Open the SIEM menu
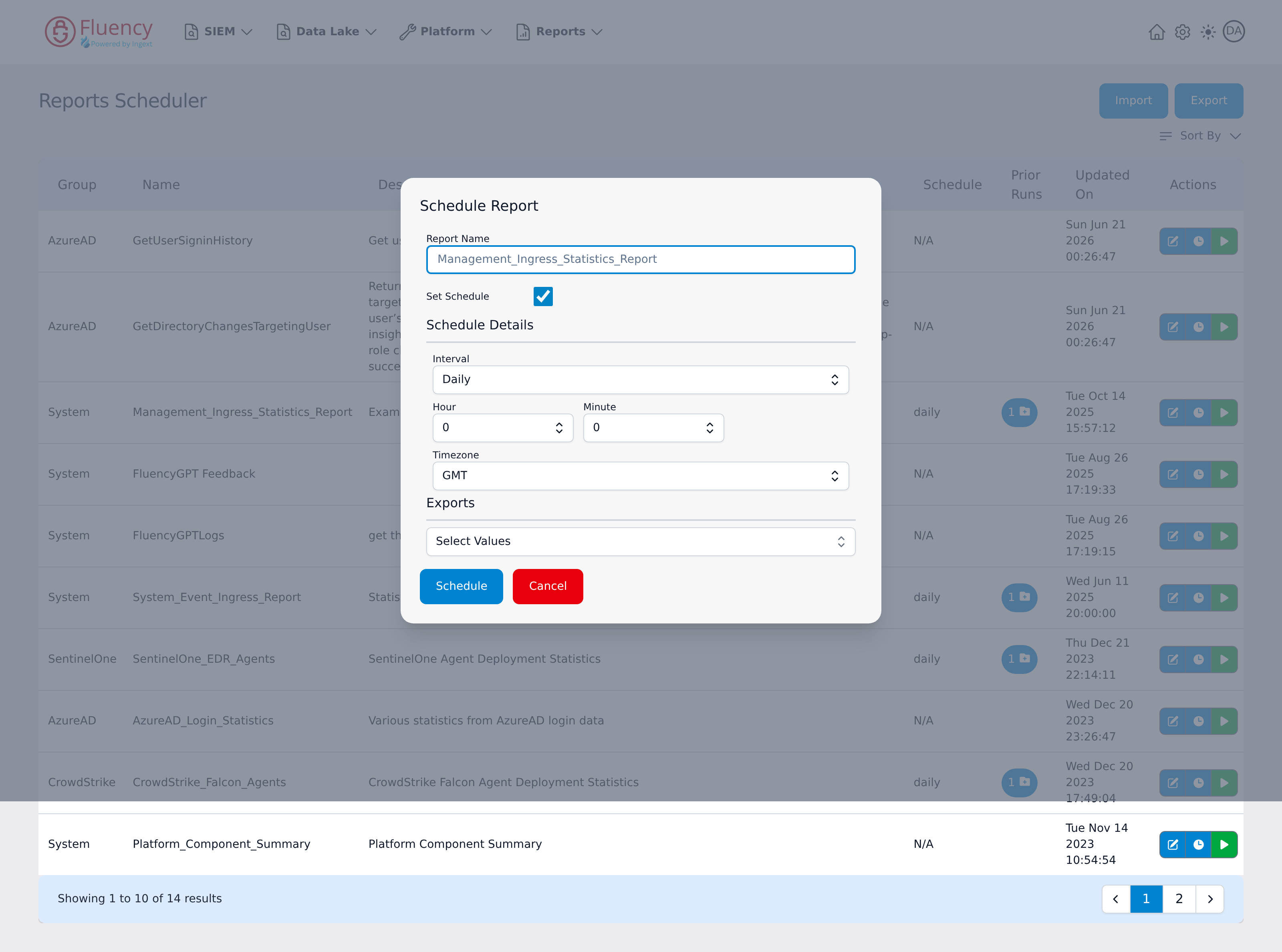 218,32
